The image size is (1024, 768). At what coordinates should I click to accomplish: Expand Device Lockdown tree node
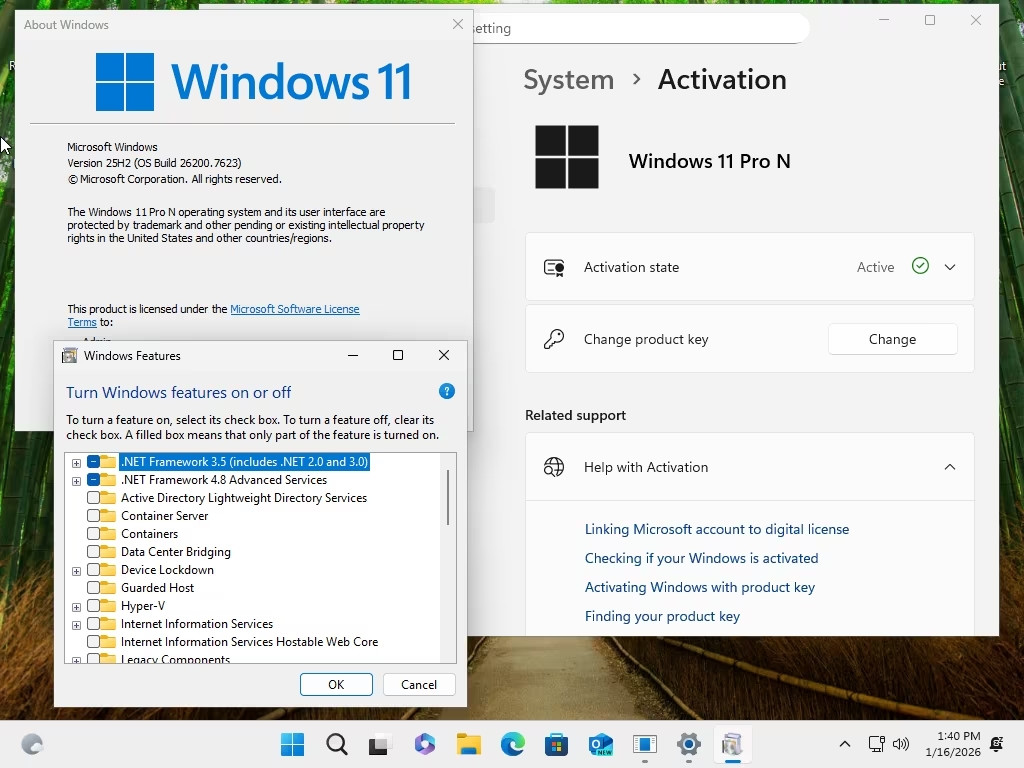76,571
